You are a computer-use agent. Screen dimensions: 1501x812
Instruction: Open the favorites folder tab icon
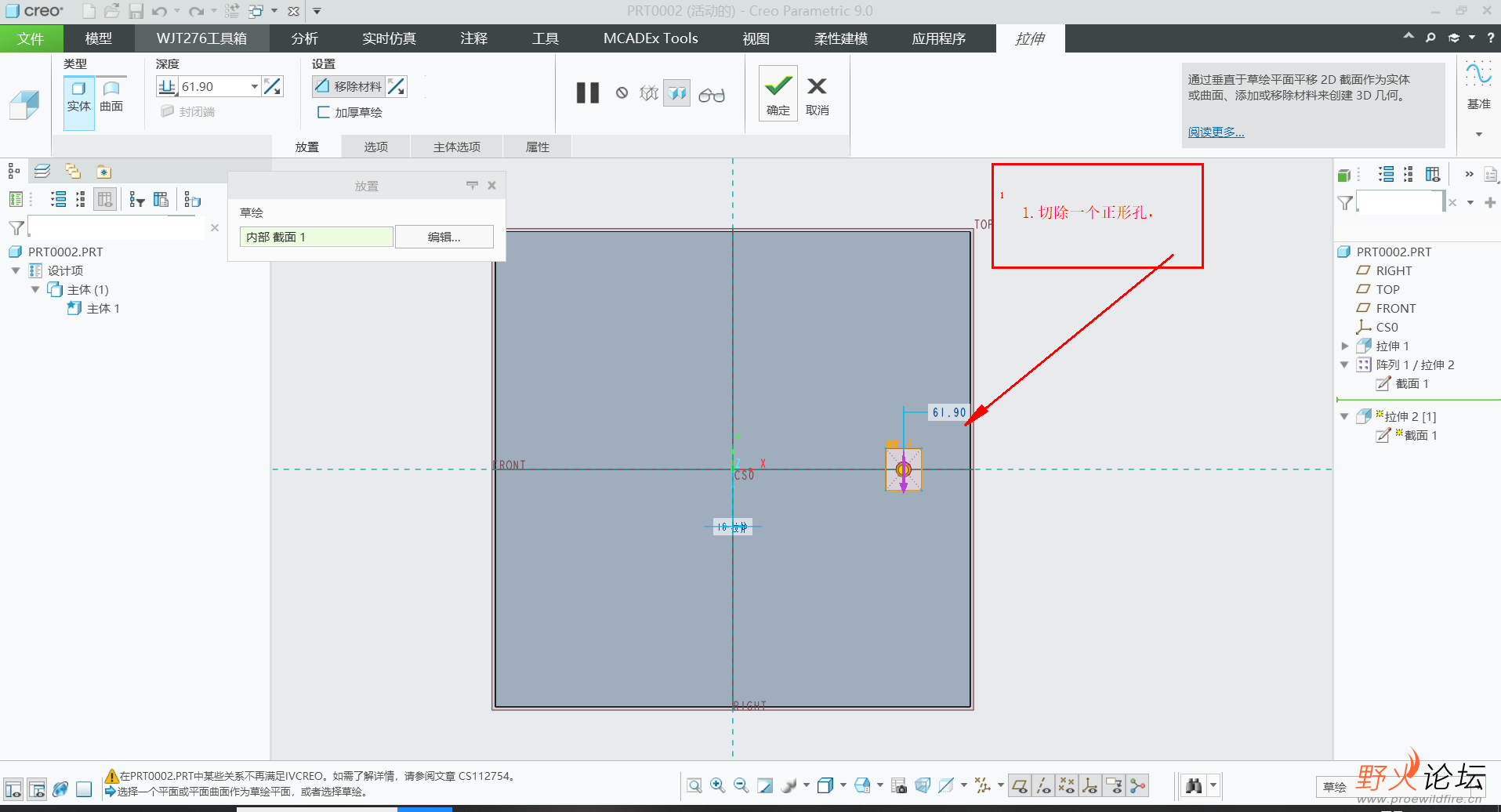(x=103, y=171)
